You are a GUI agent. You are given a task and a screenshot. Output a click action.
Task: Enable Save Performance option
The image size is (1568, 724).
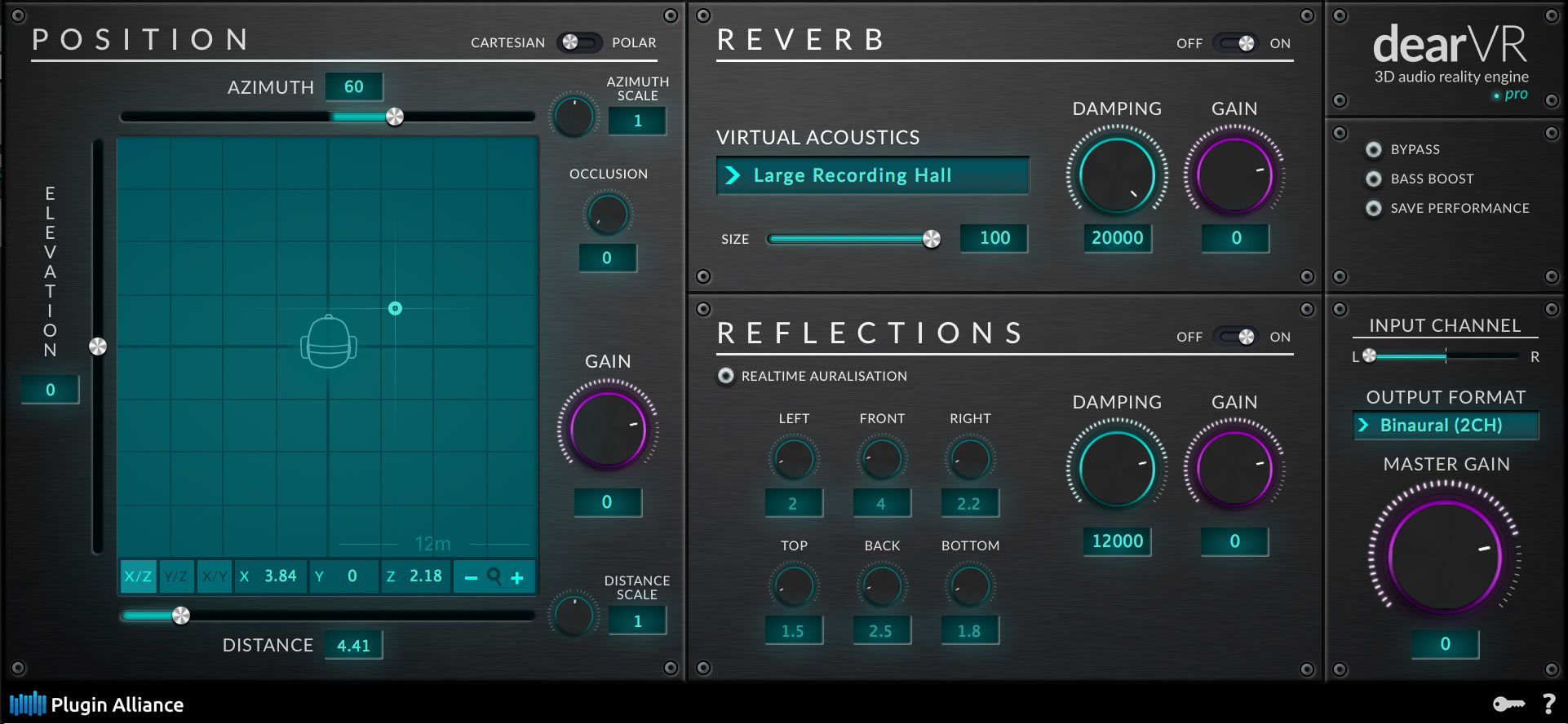coord(1374,208)
